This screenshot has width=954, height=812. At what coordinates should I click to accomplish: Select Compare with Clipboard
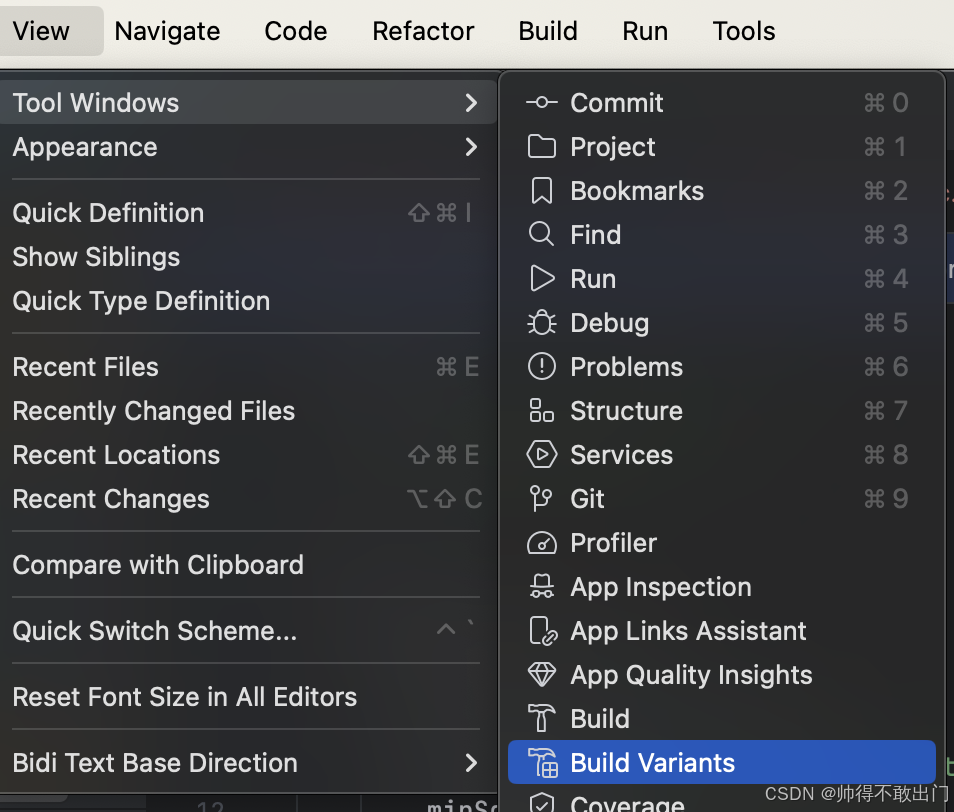tap(158, 565)
